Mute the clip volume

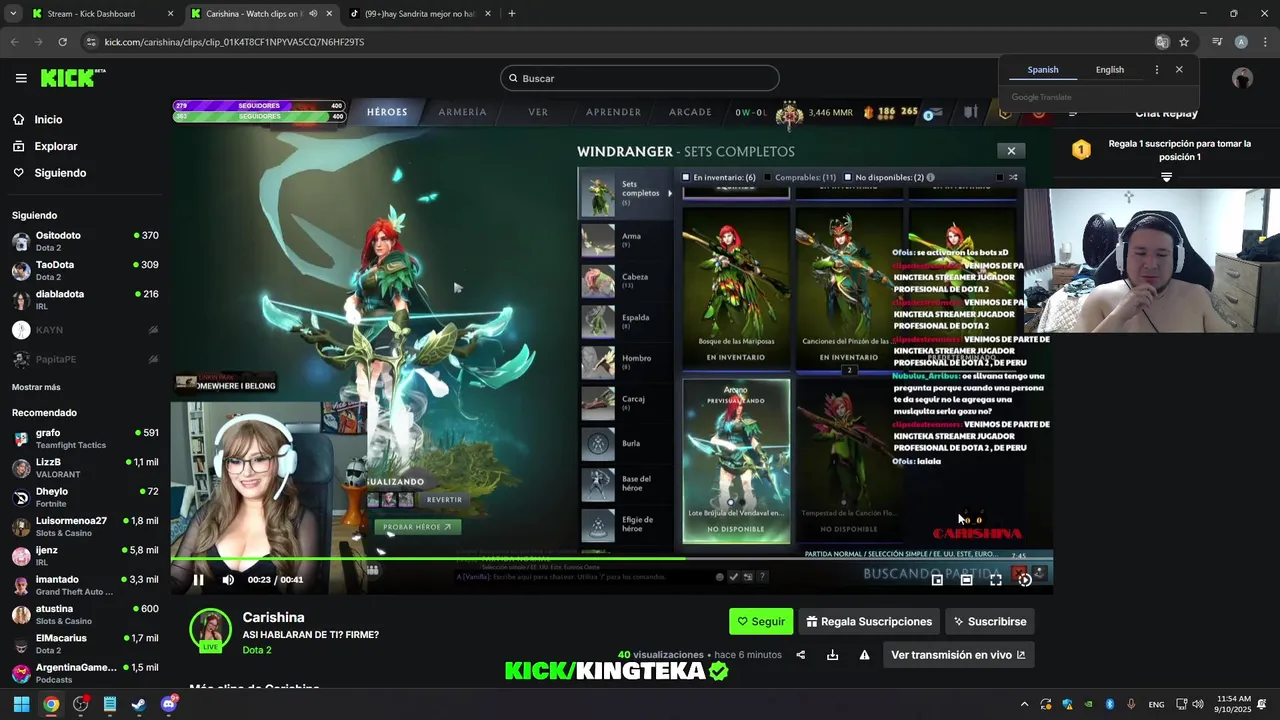pyautogui.click(x=228, y=579)
